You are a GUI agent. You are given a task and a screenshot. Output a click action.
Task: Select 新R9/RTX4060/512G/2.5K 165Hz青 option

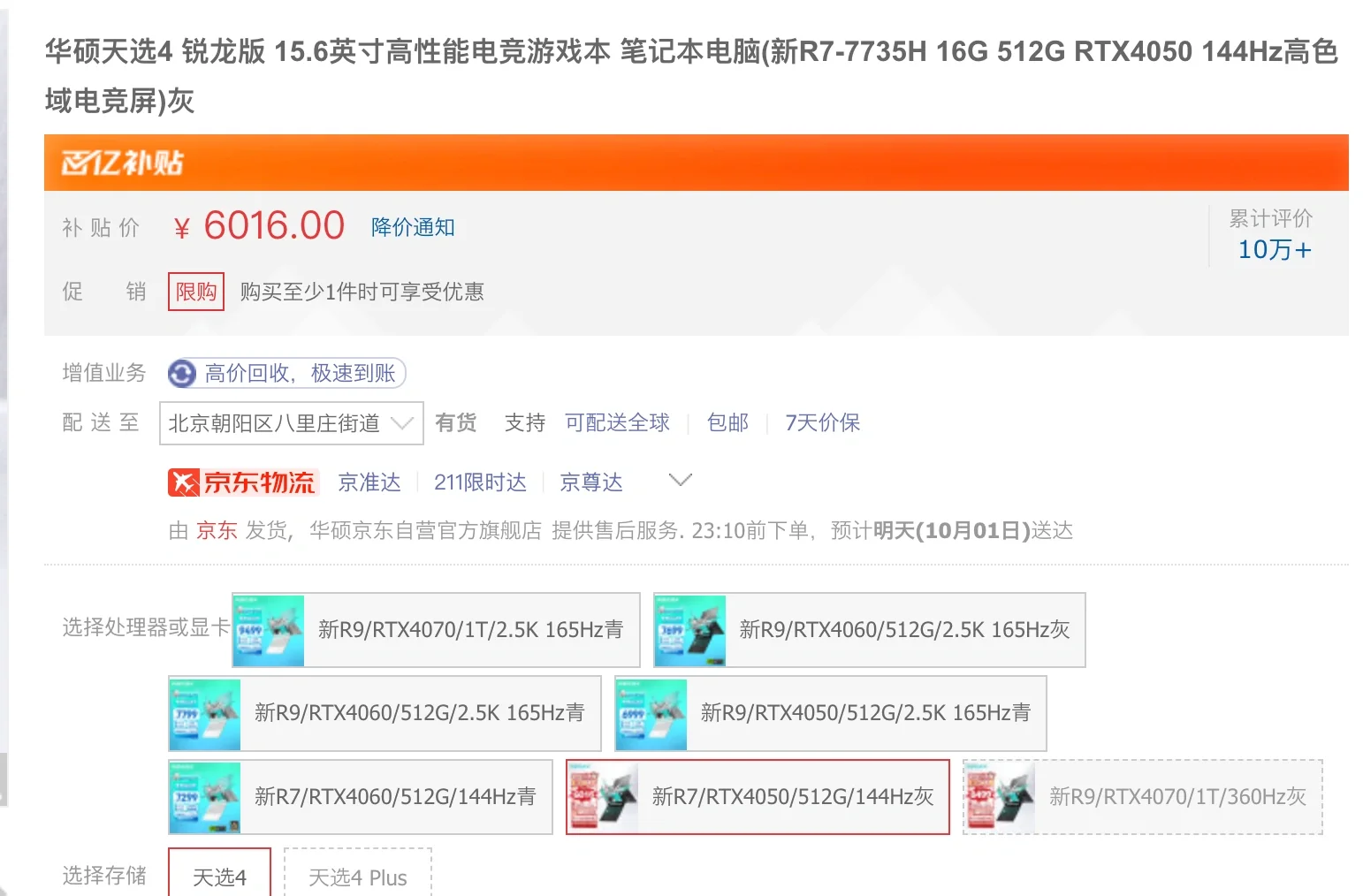click(x=385, y=713)
